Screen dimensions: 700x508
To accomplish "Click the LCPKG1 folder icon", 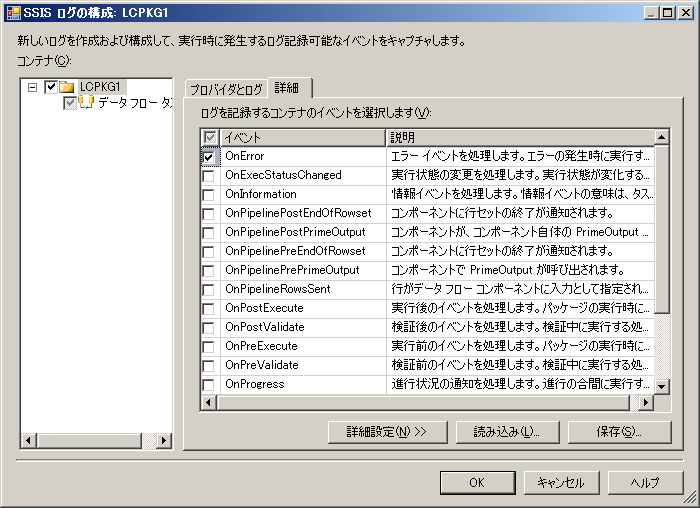I will coord(67,87).
